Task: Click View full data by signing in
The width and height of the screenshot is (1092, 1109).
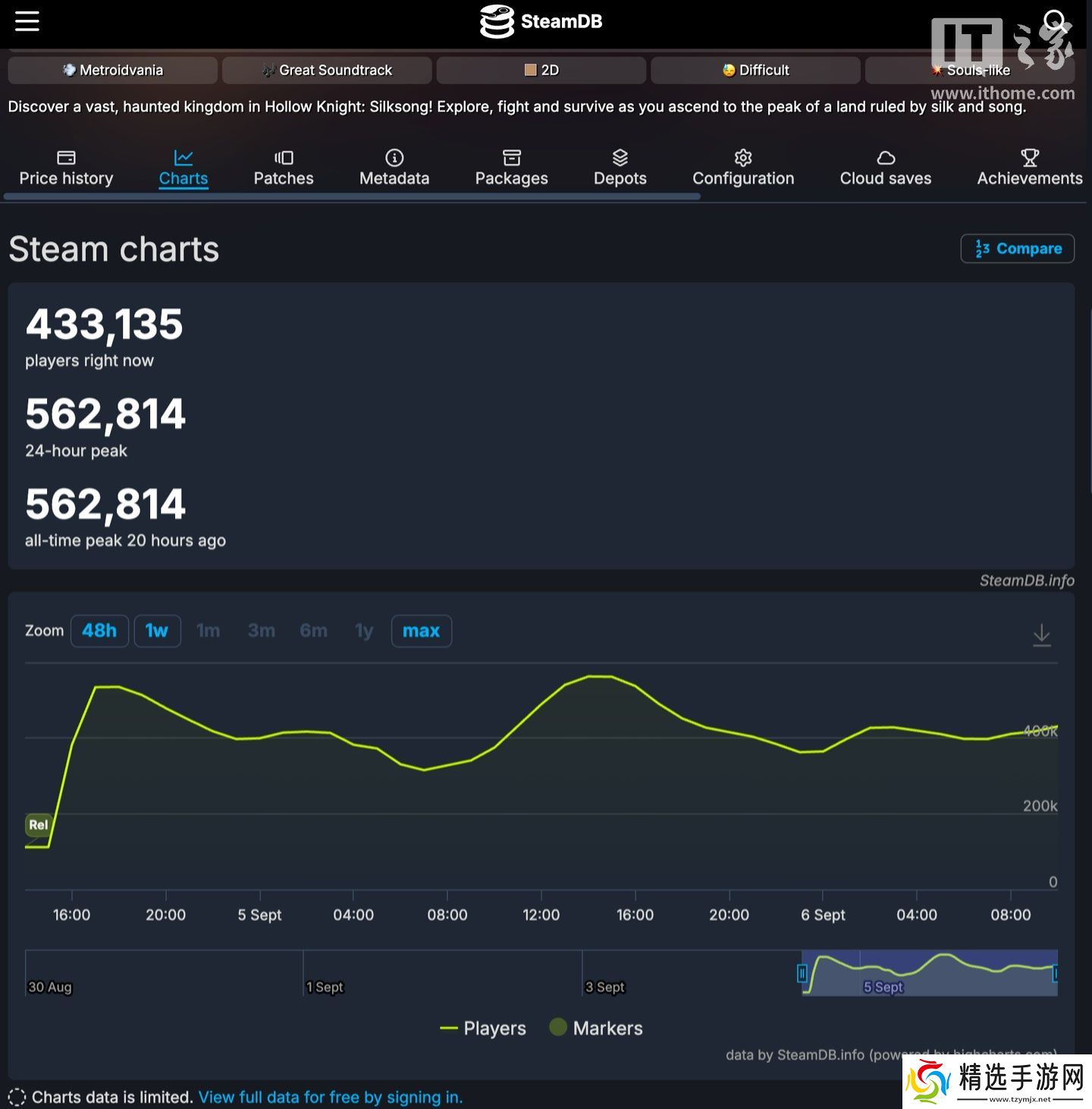Action: (330, 1097)
